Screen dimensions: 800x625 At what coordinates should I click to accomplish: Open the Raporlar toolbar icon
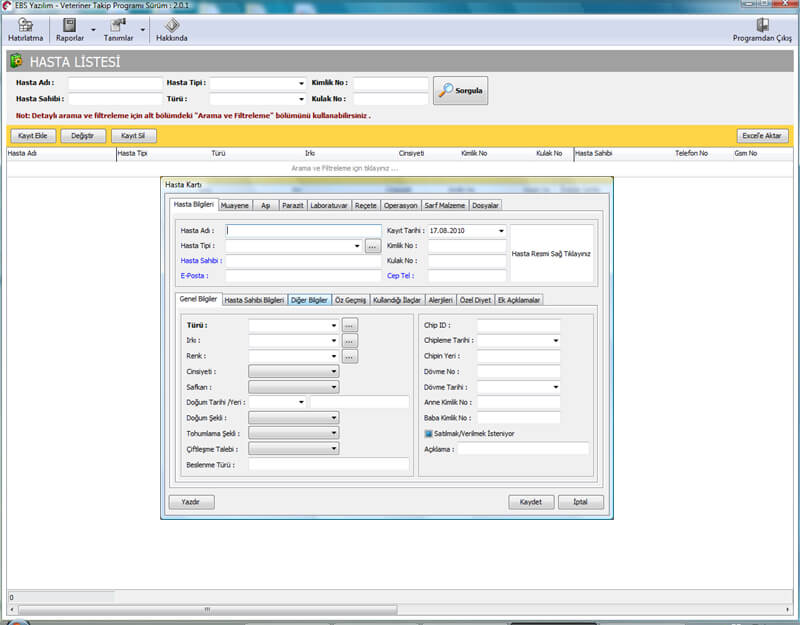(x=70, y=26)
